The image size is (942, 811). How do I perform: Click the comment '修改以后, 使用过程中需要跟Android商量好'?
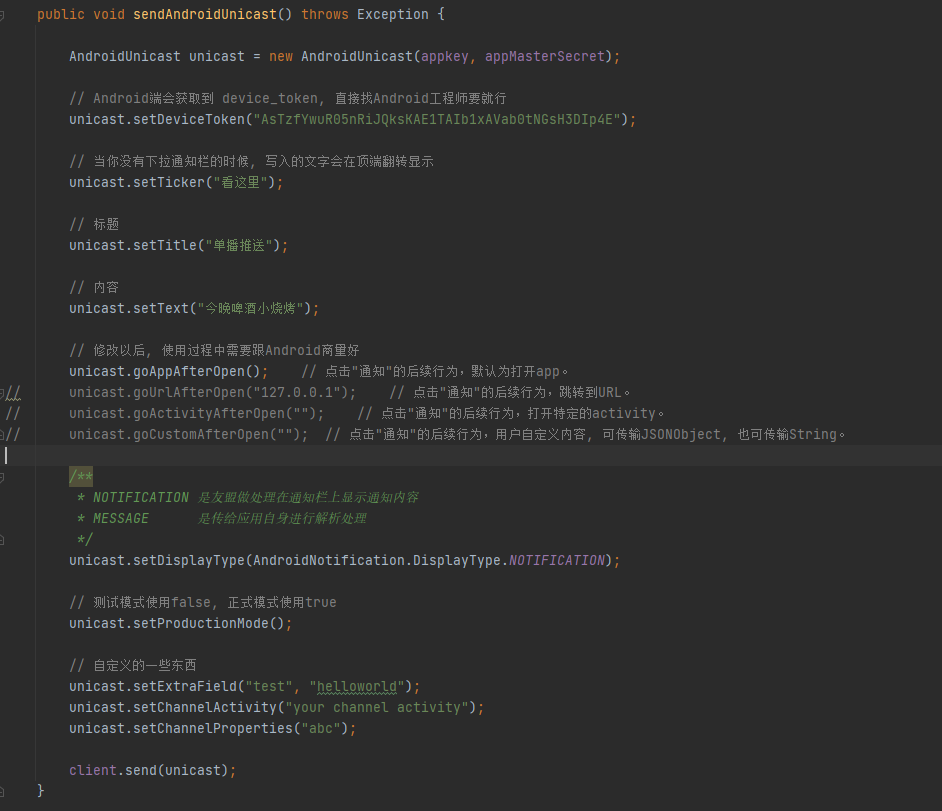tap(214, 351)
